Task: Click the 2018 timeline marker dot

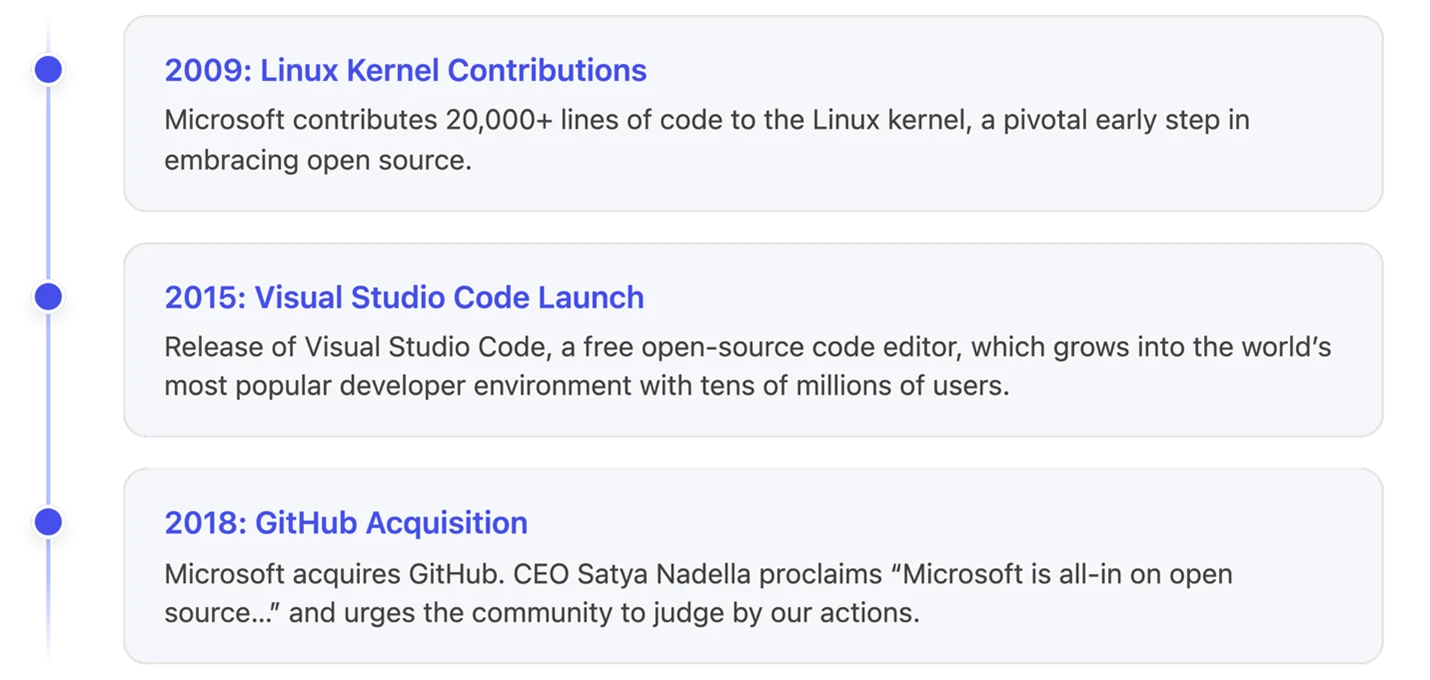Action: 48,523
